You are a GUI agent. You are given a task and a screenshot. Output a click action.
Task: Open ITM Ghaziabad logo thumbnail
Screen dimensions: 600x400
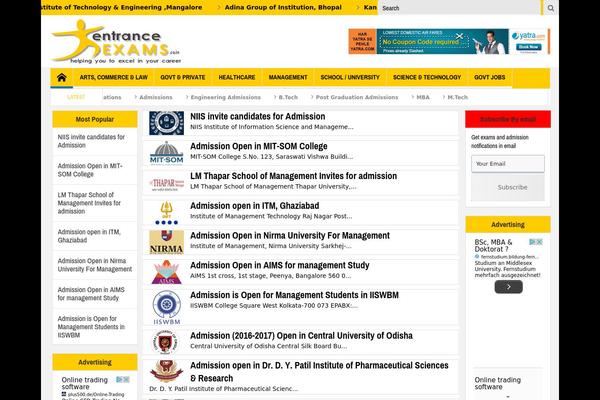[x=166, y=213]
